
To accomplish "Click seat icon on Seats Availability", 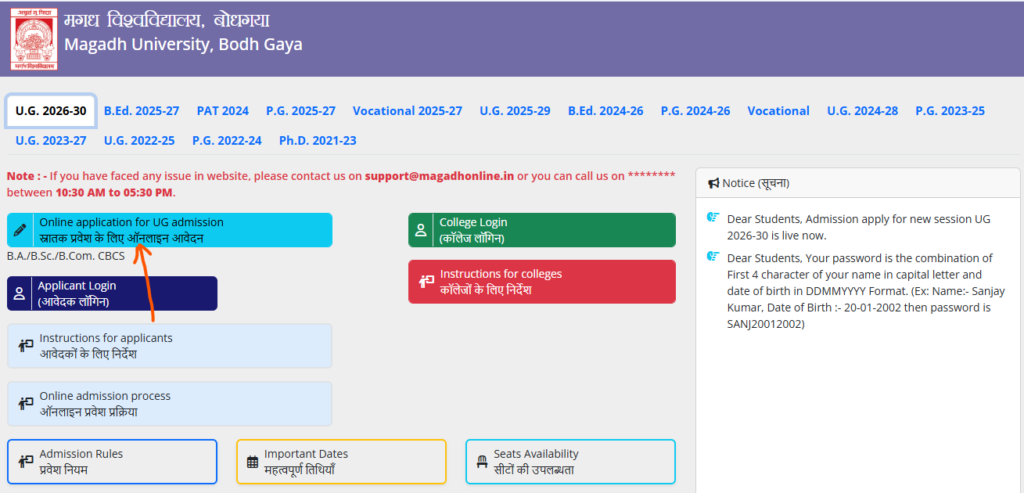I will tap(482, 462).
